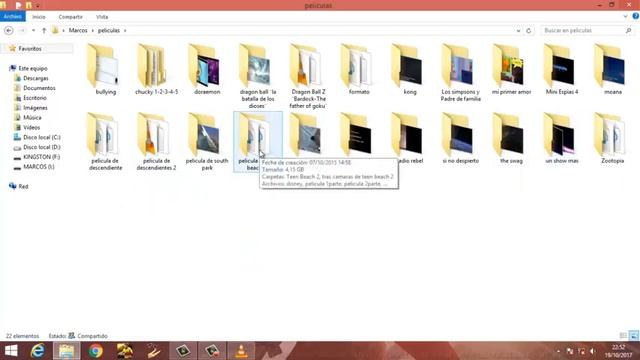Open Descargas in the navigation pane

coord(36,78)
